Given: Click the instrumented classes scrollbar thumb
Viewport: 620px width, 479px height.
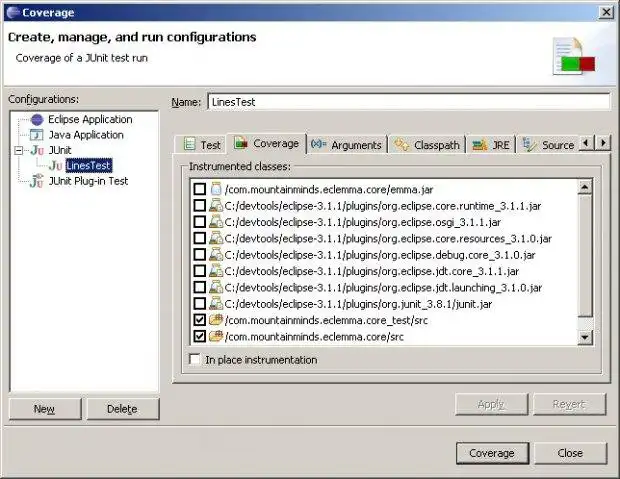Looking at the screenshot, I should click(x=585, y=256).
